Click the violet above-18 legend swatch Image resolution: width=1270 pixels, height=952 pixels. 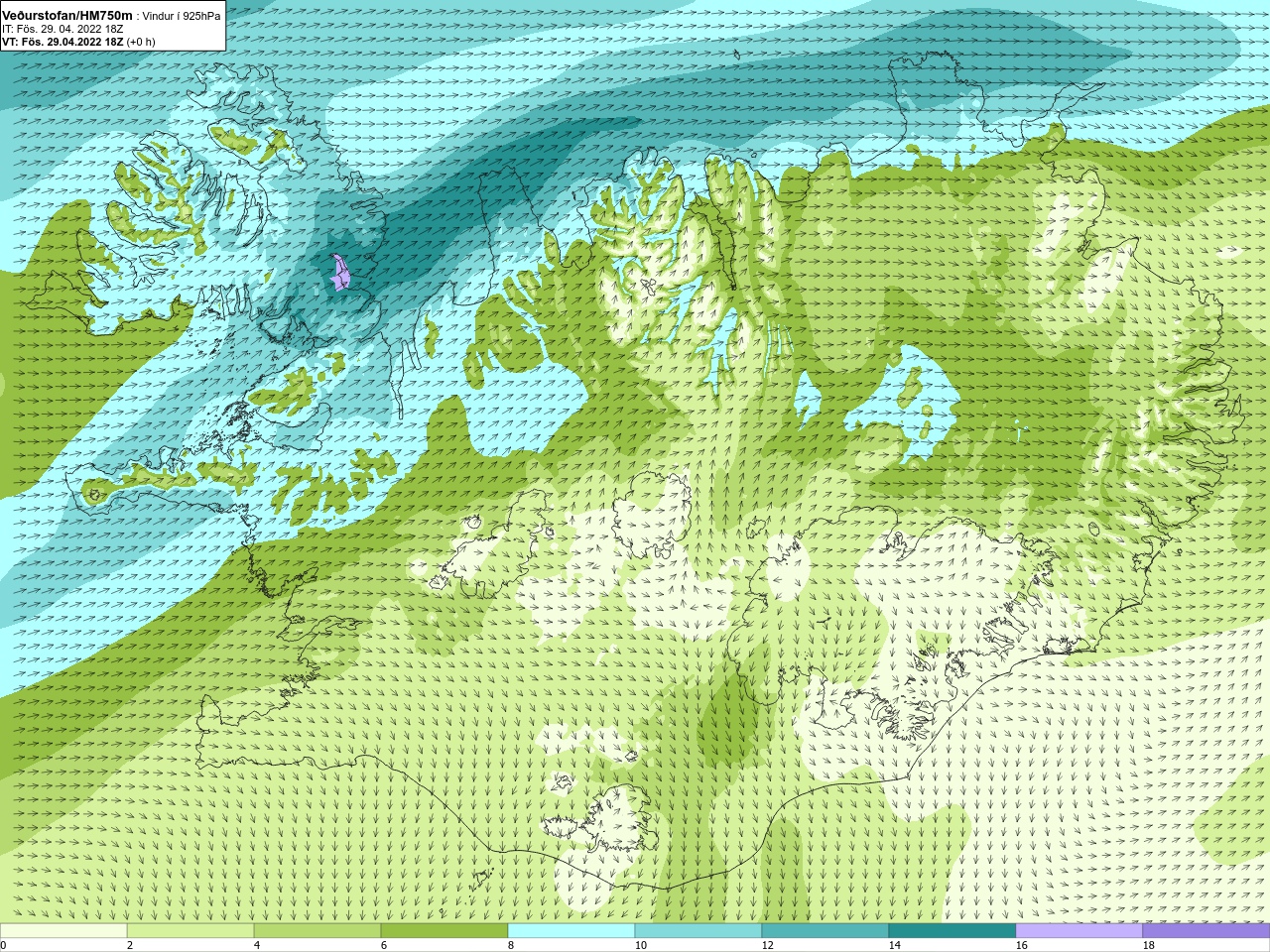click(1206, 931)
